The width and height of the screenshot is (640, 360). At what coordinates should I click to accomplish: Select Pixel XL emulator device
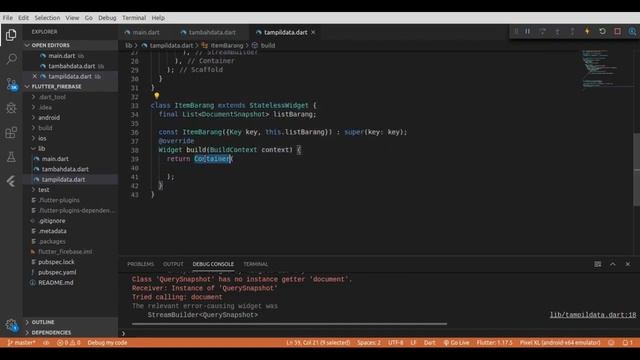(560, 343)
